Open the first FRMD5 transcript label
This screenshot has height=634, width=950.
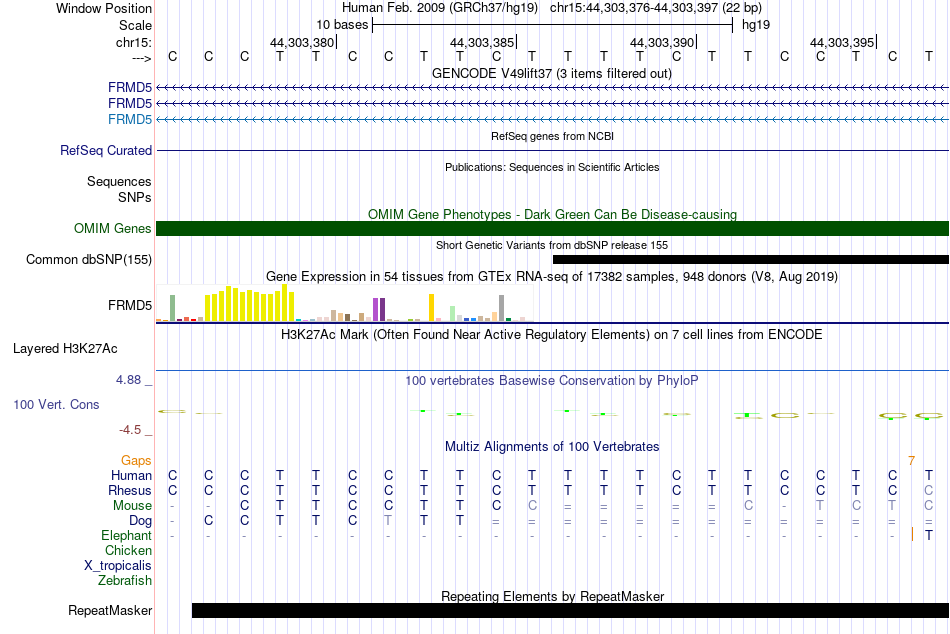[130, 88]
